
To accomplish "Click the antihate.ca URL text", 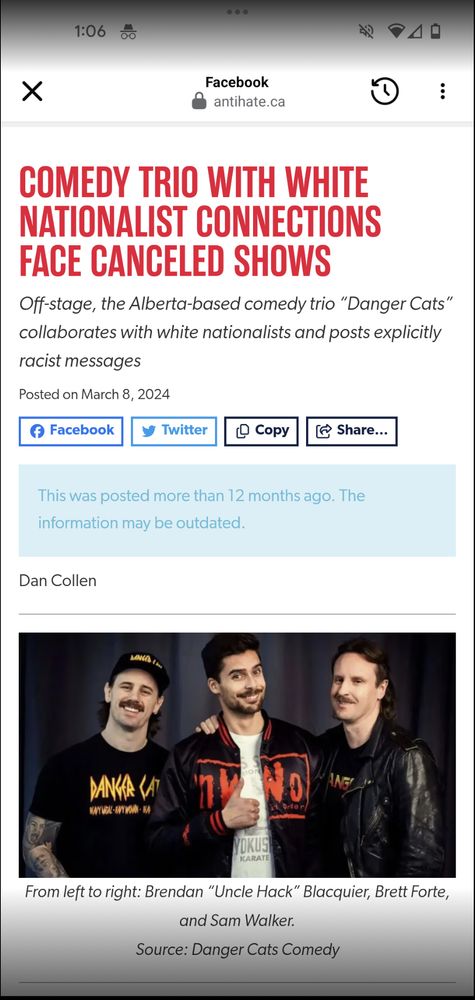I will (249, 102).
